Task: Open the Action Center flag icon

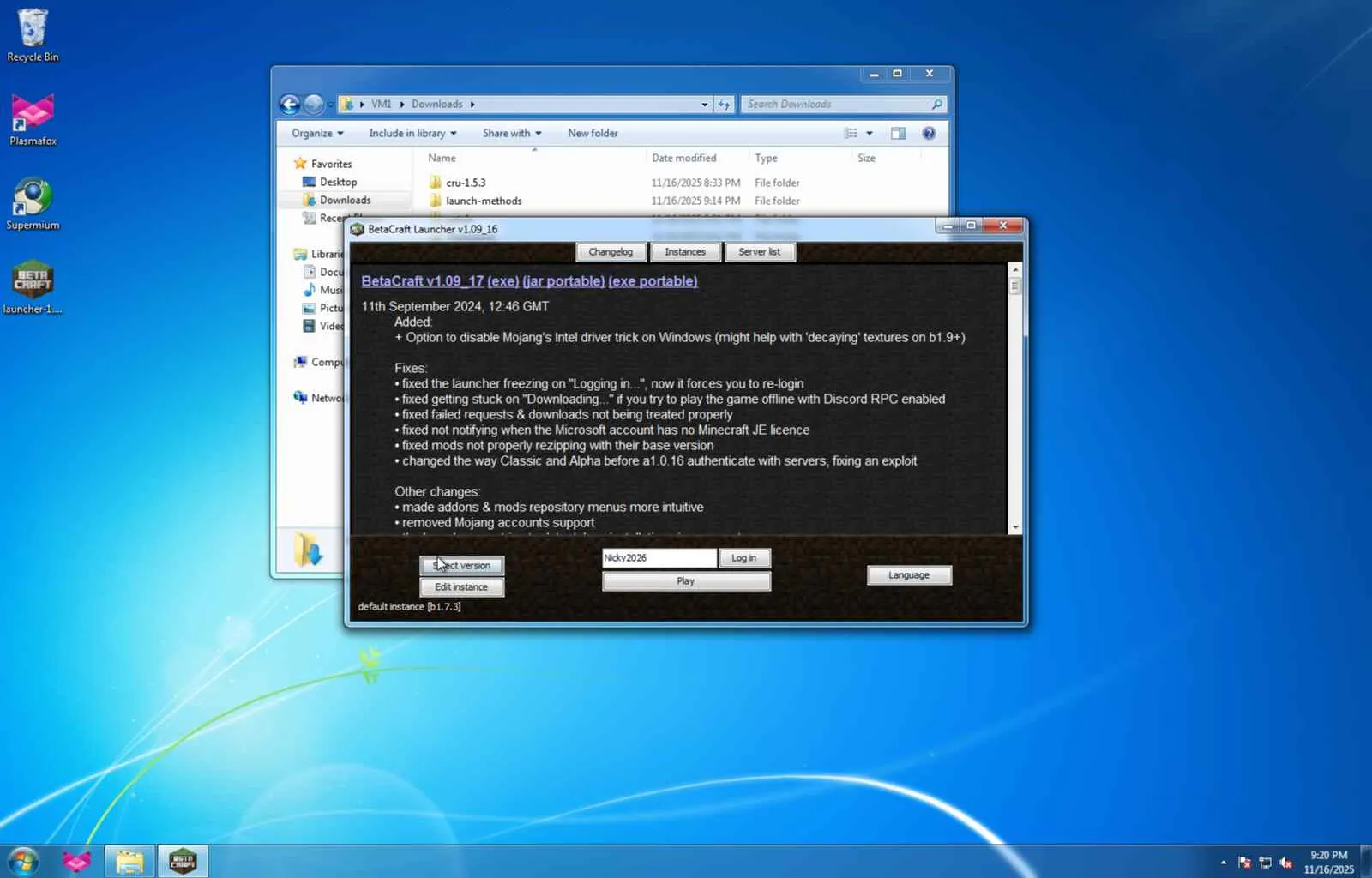Action: [1244, 863]
